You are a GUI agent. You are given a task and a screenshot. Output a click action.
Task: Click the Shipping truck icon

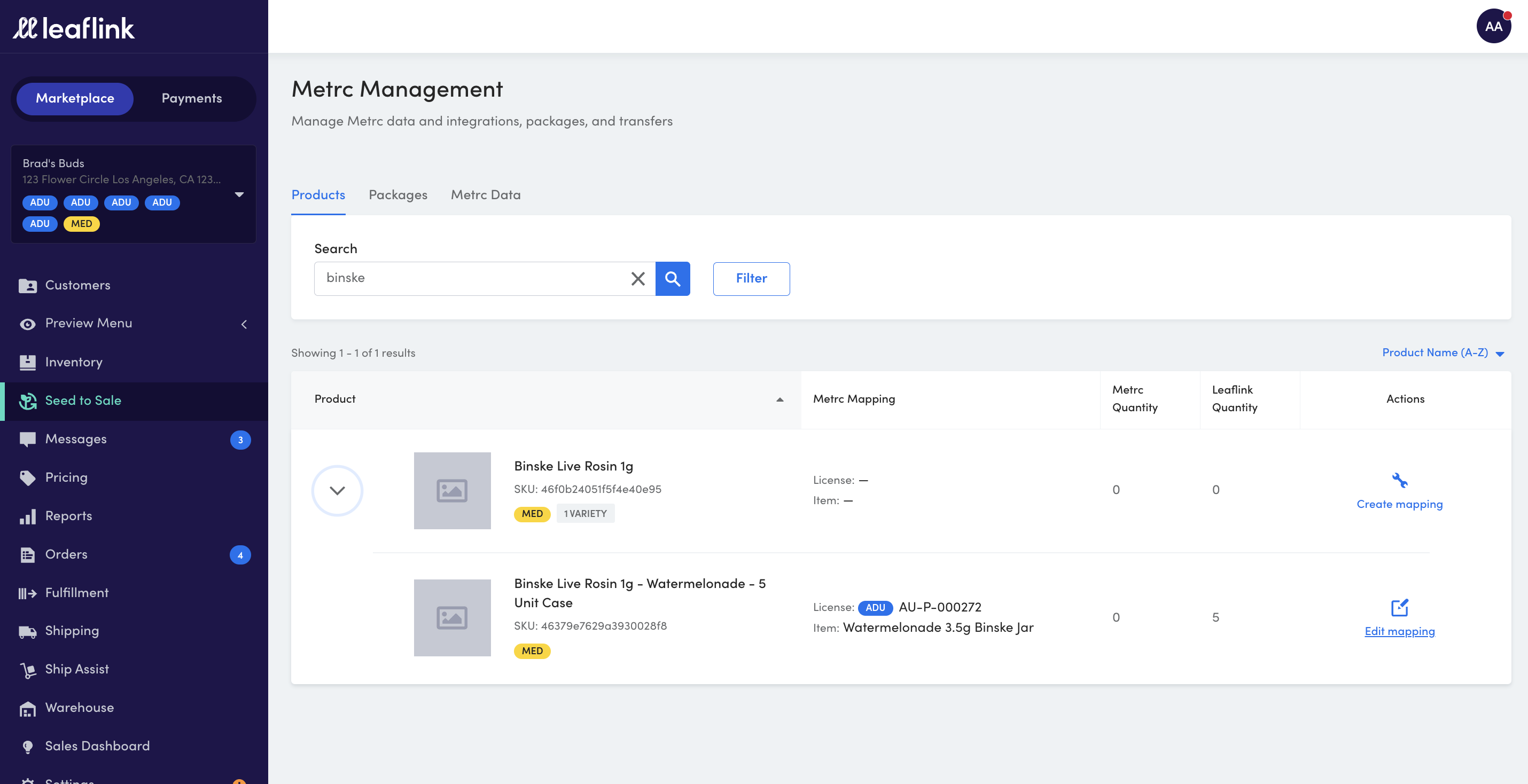pyautogui.click(x=27, y=632)
